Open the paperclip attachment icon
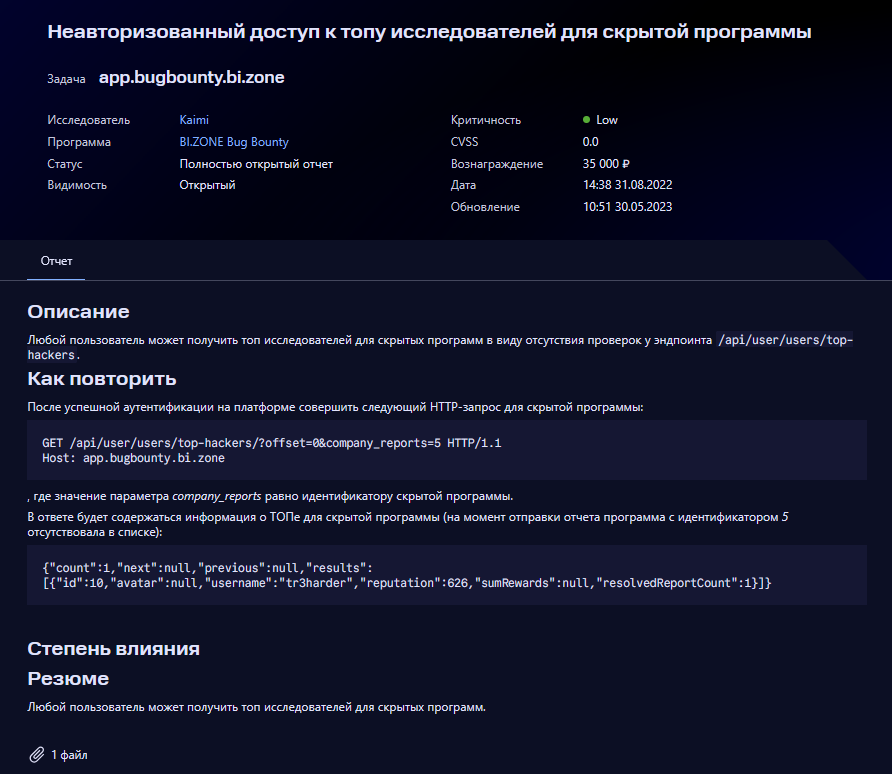This screenshot has width=892, height=774. (37, 755)
